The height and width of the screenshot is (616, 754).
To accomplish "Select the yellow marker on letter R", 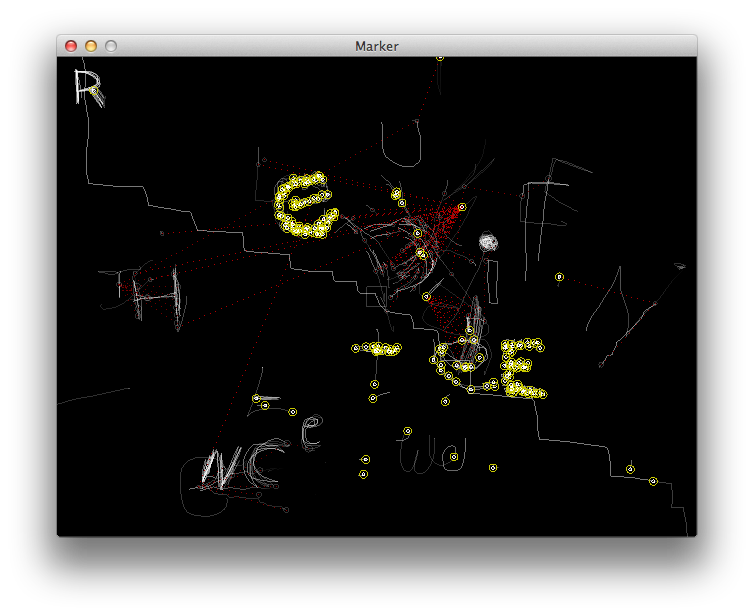I will pos(93,91).
